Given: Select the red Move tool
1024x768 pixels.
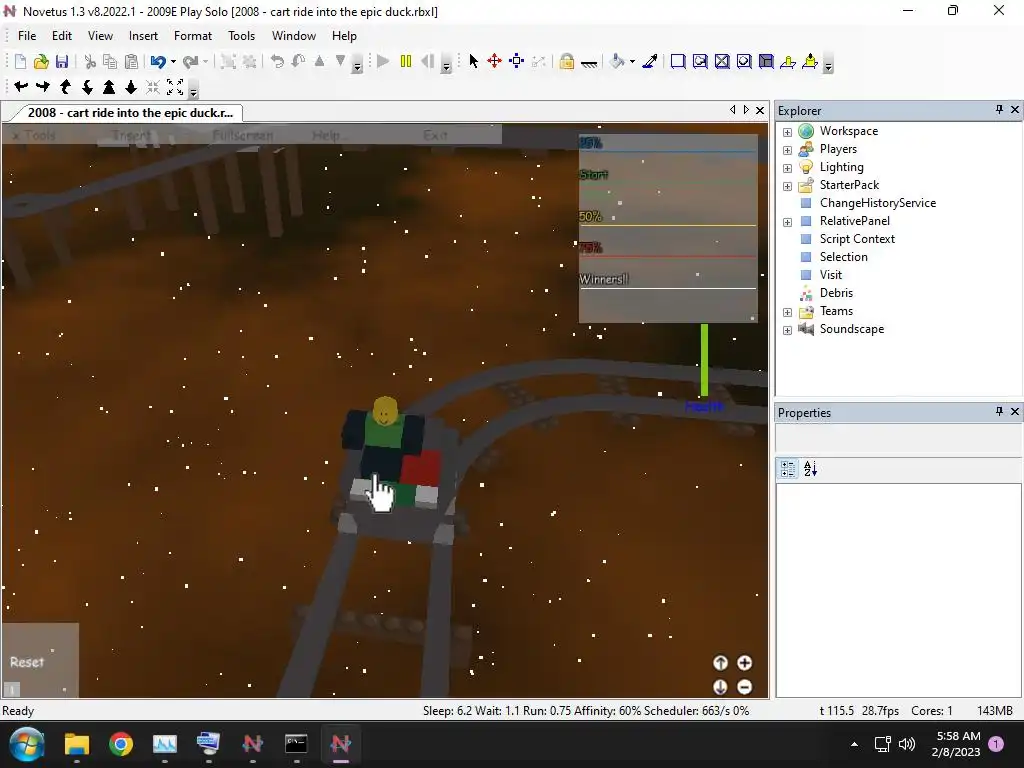Looking at the screenshot, I should 494,61.
